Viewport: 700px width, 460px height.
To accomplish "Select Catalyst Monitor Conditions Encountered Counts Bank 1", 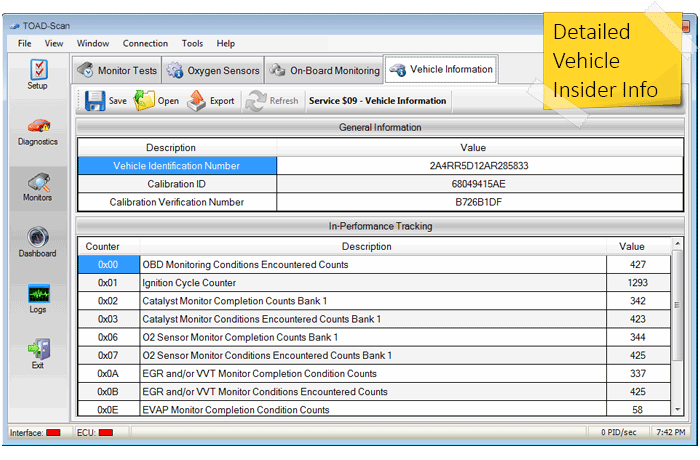I will (x=374, y=319).
